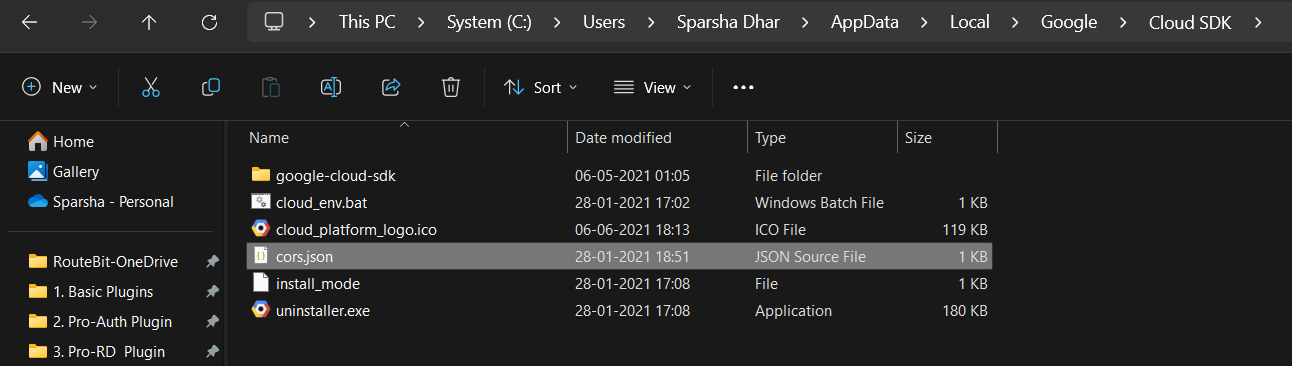Expand chevron after Google breadcrumb
This screenshot has width=1292, height=366.
click(1122, 21)
